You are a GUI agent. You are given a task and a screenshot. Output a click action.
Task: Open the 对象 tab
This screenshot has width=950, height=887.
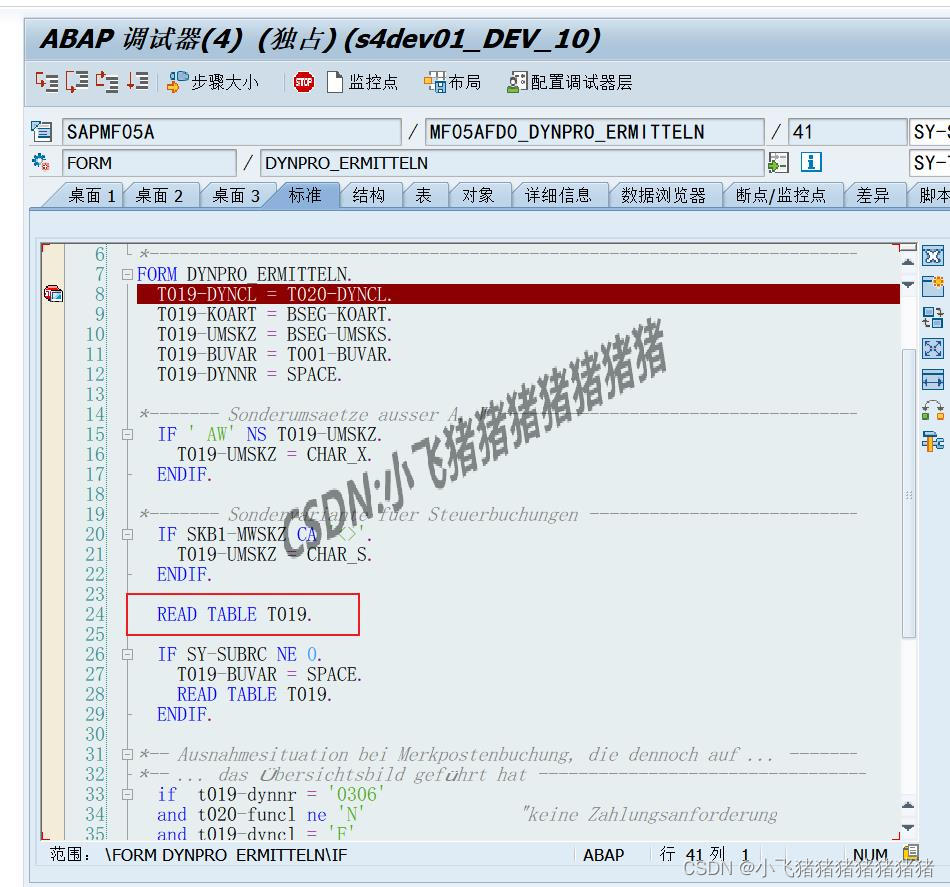478,195
